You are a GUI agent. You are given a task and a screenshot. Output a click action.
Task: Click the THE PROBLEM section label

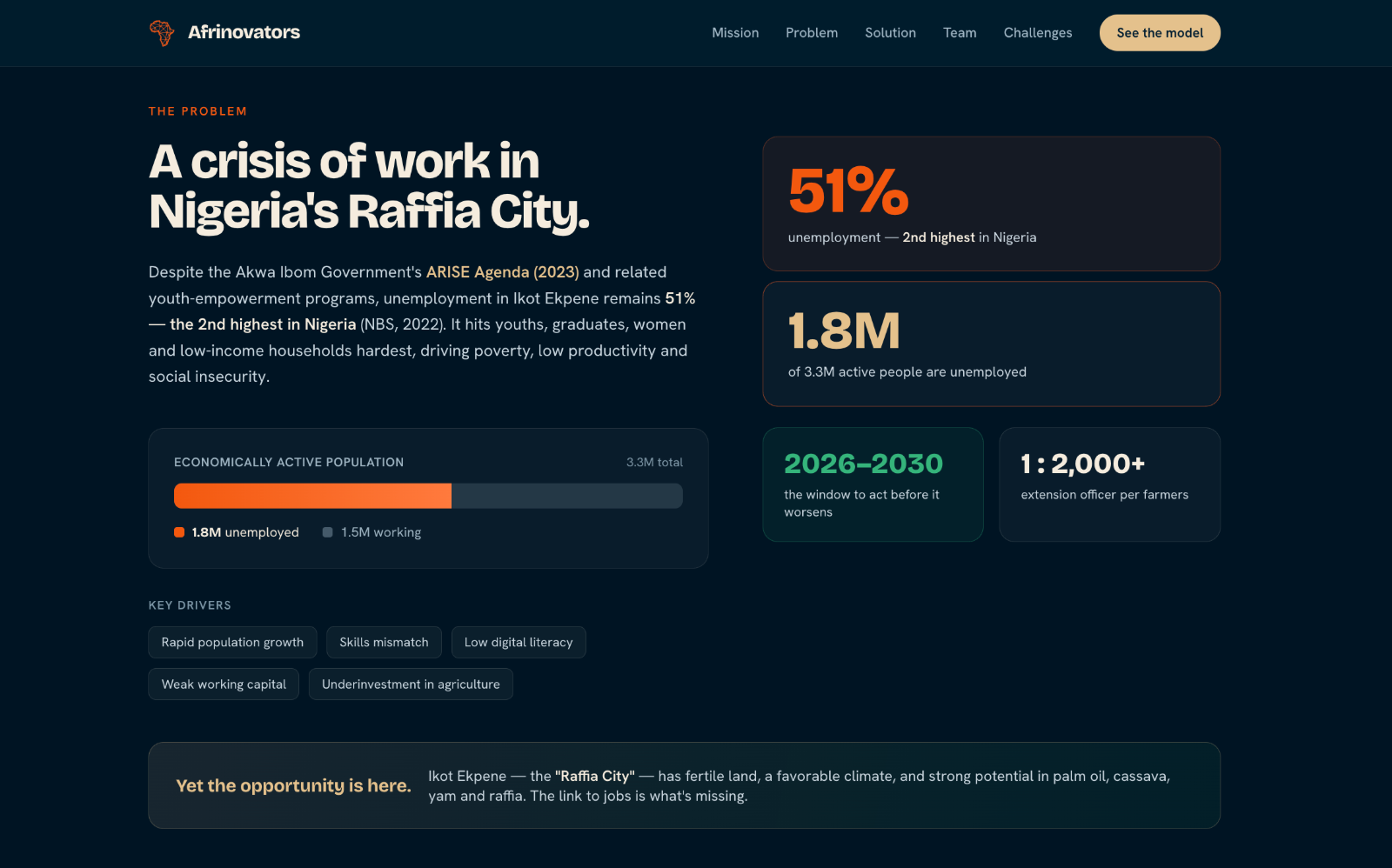(x=197, y=111)
